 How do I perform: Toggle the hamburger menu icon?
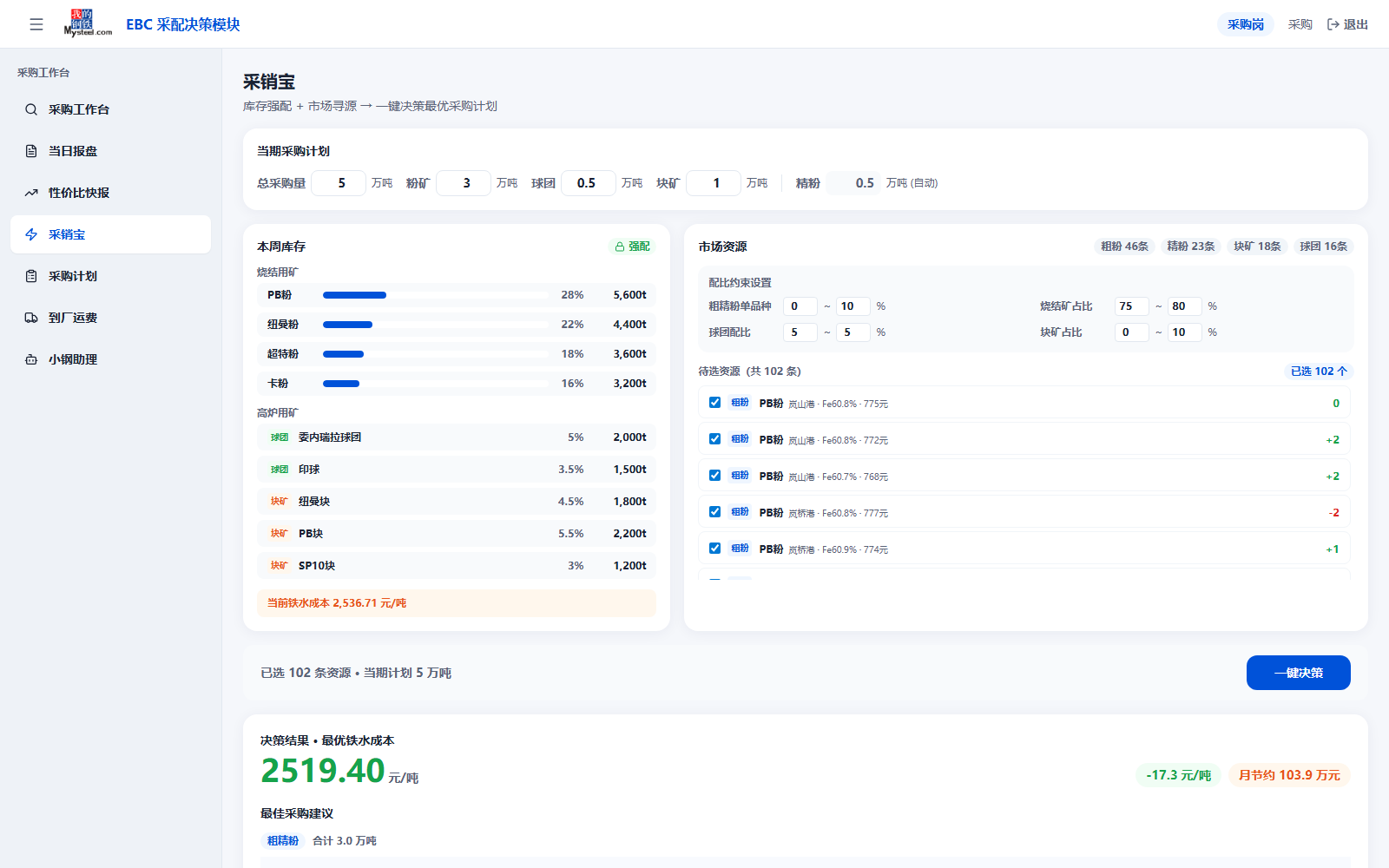pyautogui.click(x=36, y=24)
